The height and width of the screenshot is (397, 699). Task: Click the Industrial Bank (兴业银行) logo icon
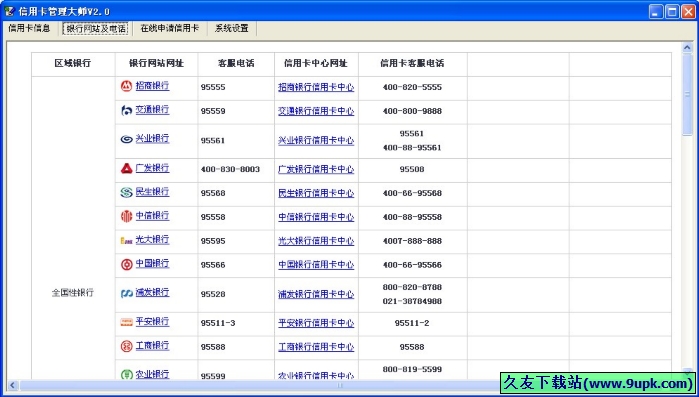click(x=127, y=139)
